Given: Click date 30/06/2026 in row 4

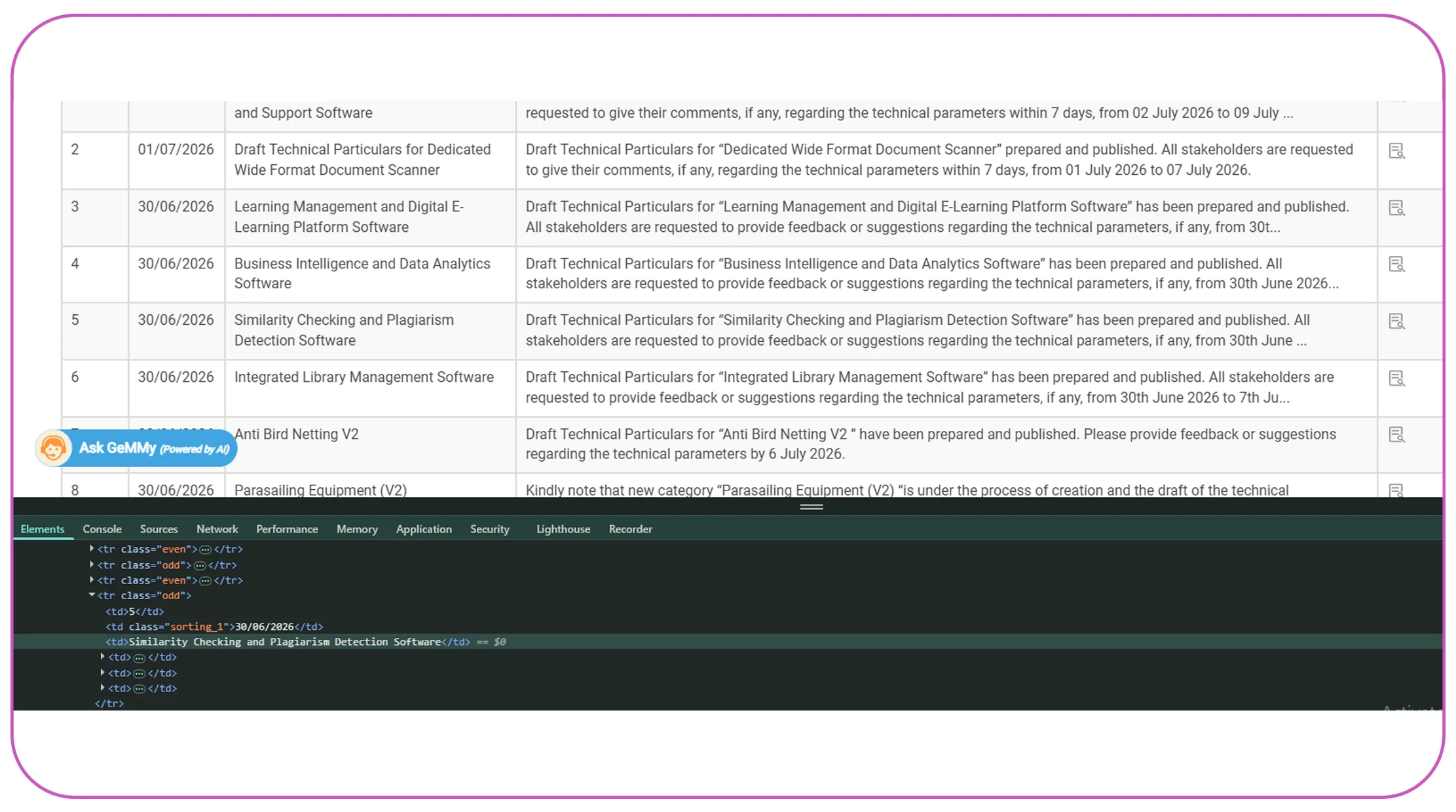Looking at the screenshot, I should tap(176, 264).
